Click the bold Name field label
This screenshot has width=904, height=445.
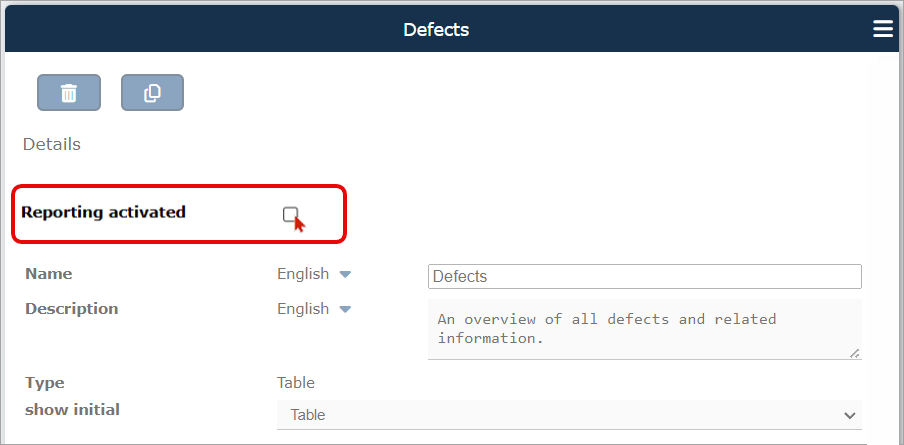point(49,274)
